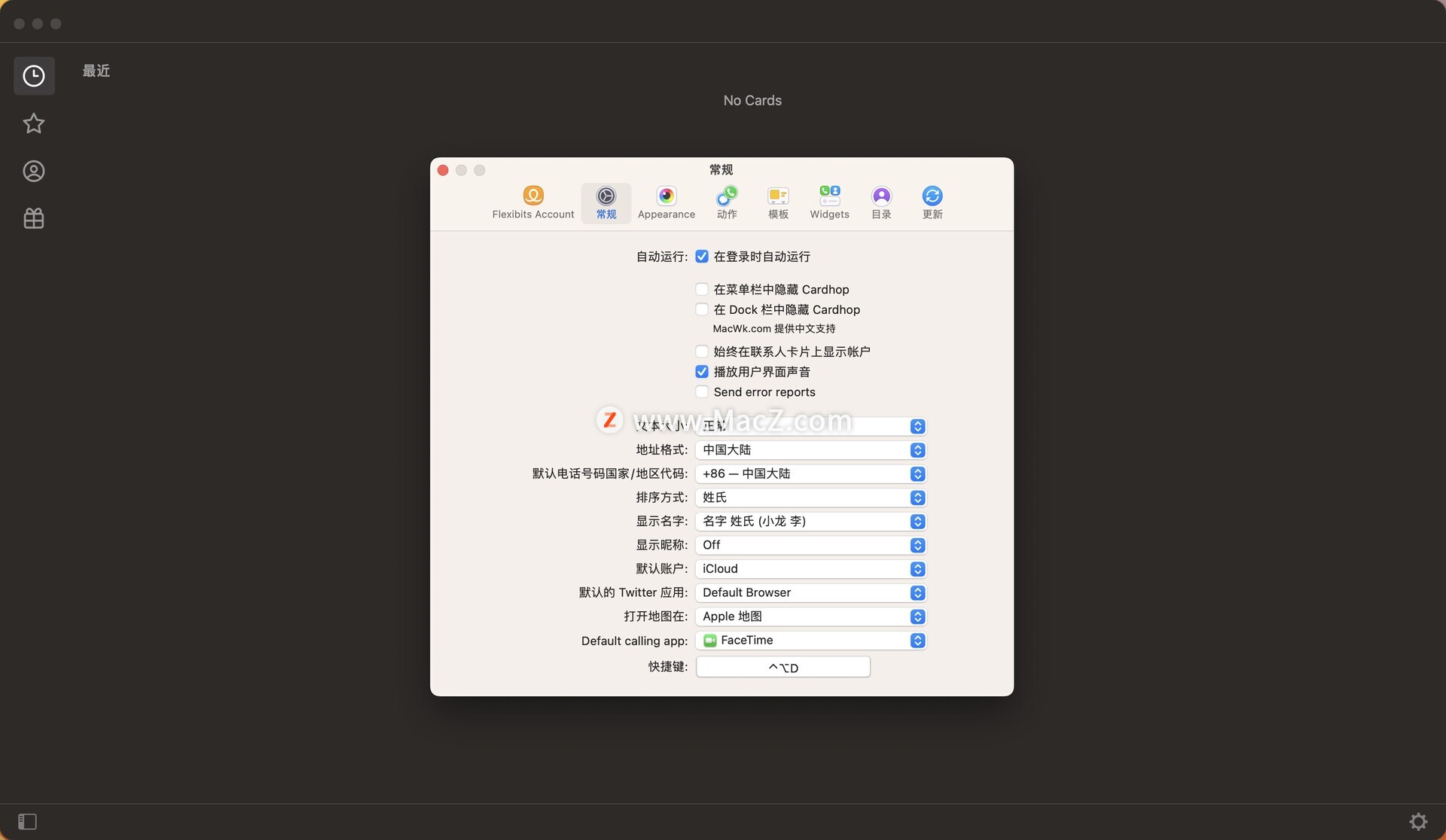This screenshot has width=1446, height=840.
Task: Open the Flexibits Account preferences tab
Action: 533,203
